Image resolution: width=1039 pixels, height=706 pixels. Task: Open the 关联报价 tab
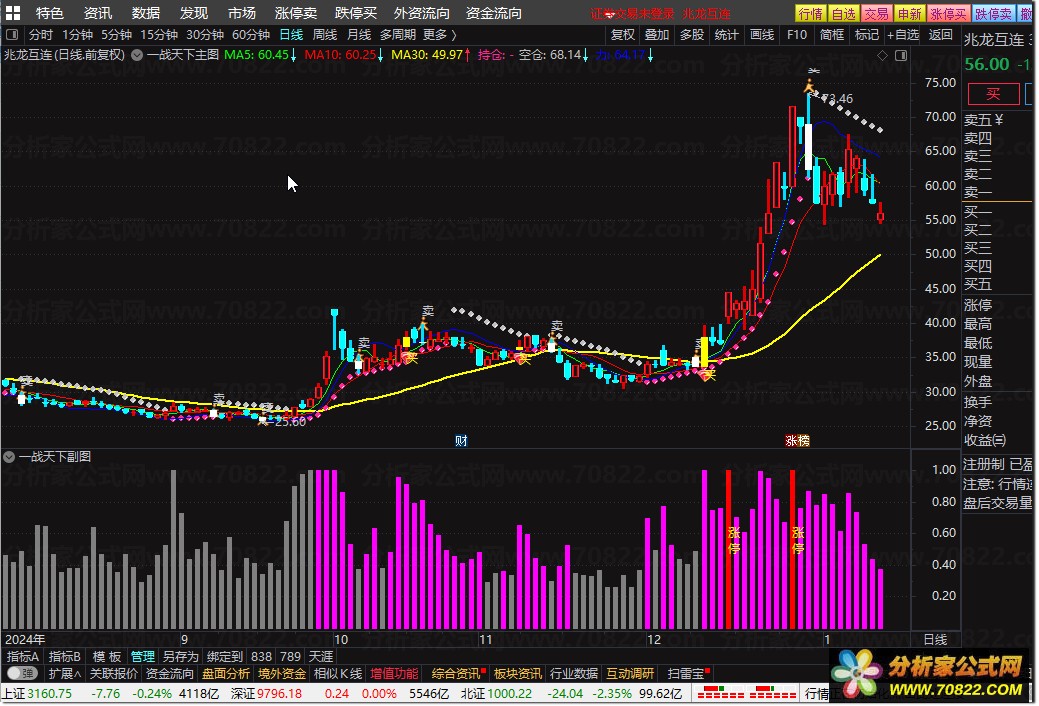(x=113, y=674)
